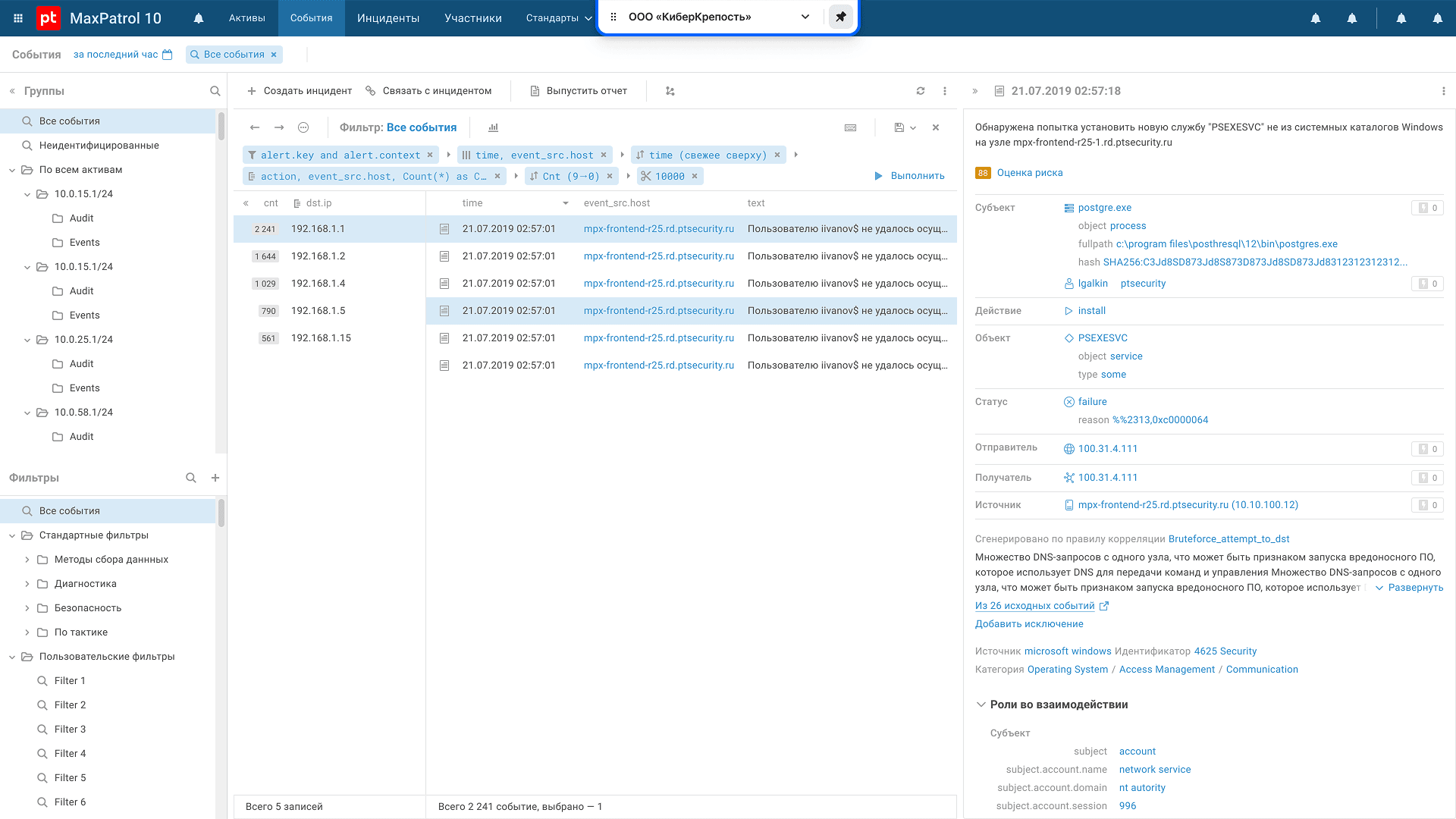Switch to the Инциденты tab
The width and height of the screenshot is (1456, 819).
388,18
